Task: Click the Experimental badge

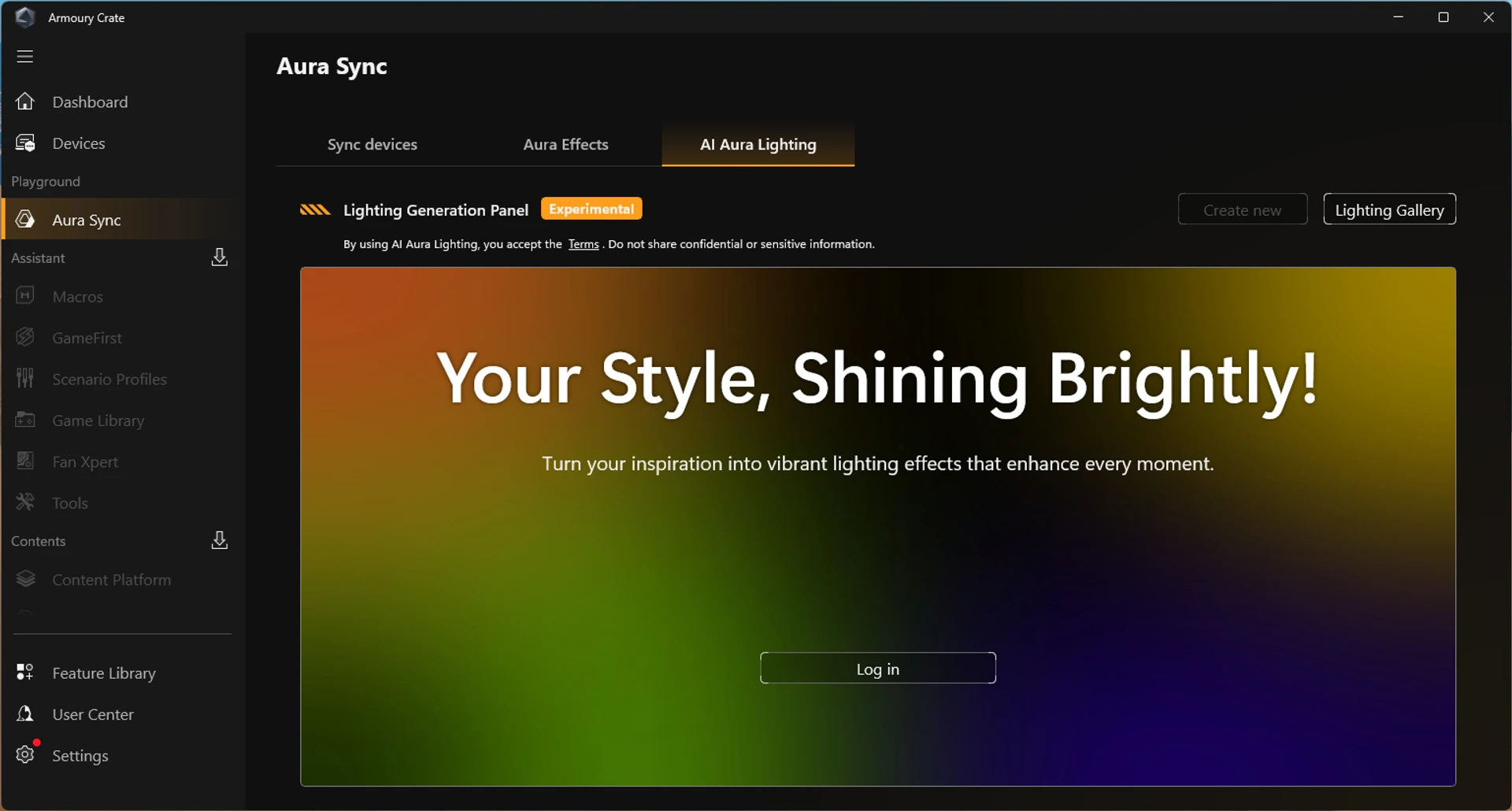Action: tap(591, 209)
